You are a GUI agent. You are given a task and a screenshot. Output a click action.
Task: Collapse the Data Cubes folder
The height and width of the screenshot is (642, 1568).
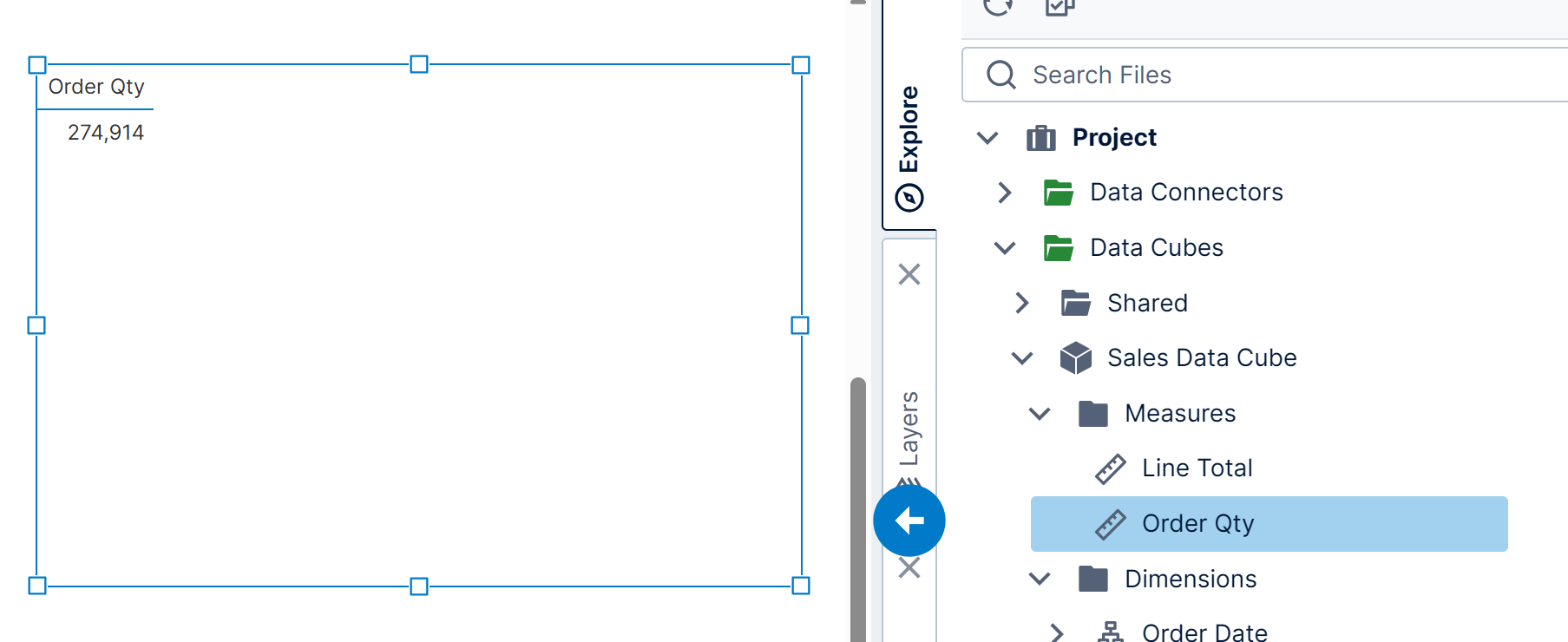point(1005,248)
